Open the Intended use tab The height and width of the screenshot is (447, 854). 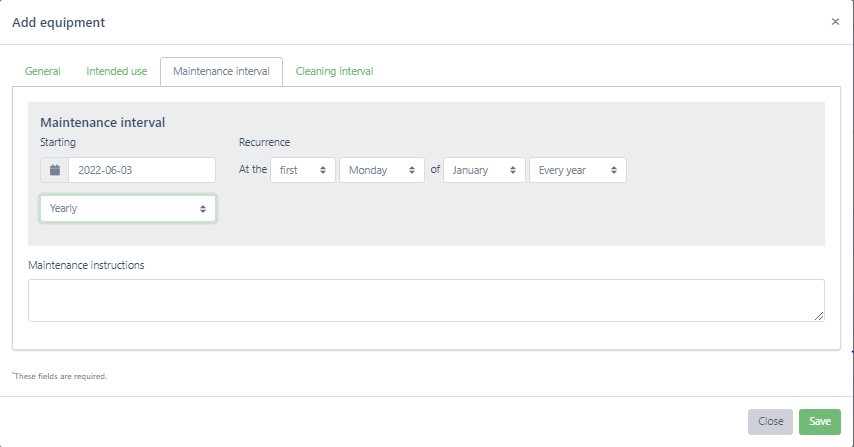pos(116,71)
